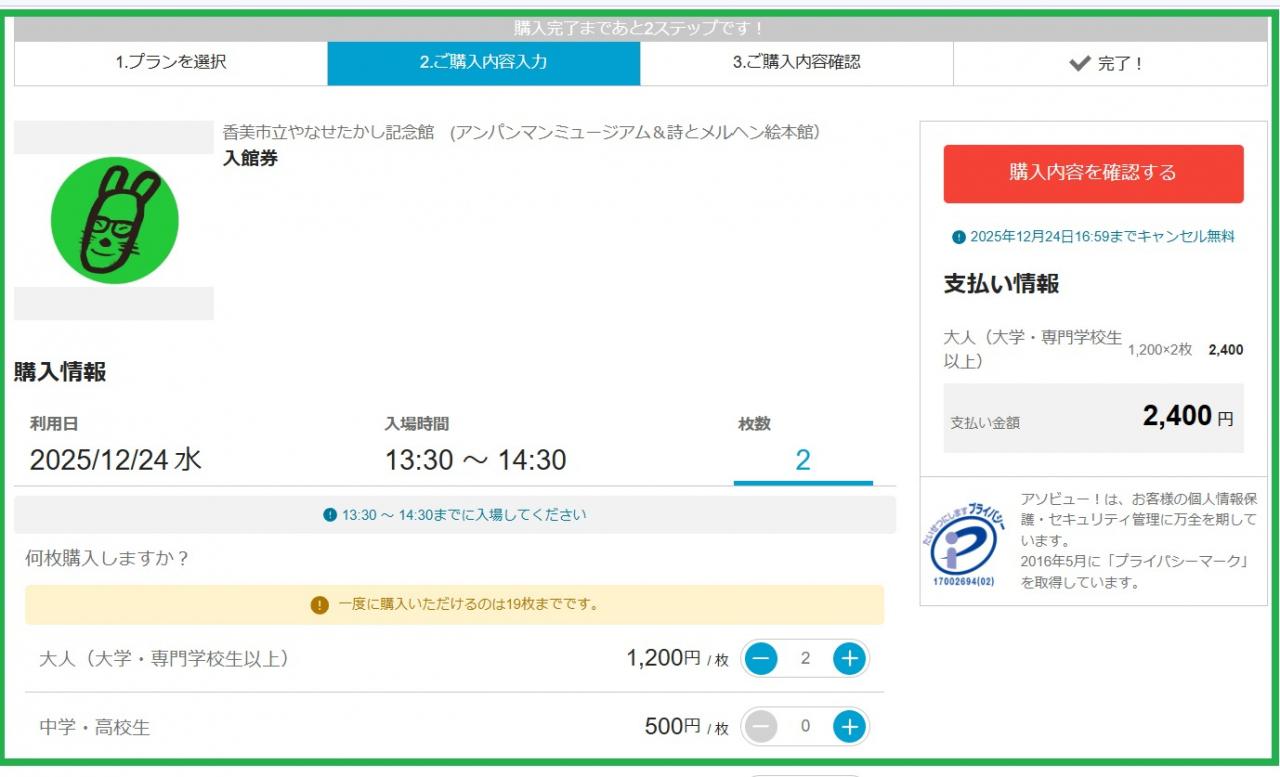Image resolution: width=1280 pixels, height=777 pixels.
Task: Go to step 1.プランを選択
Action: [x=171, y=63]
